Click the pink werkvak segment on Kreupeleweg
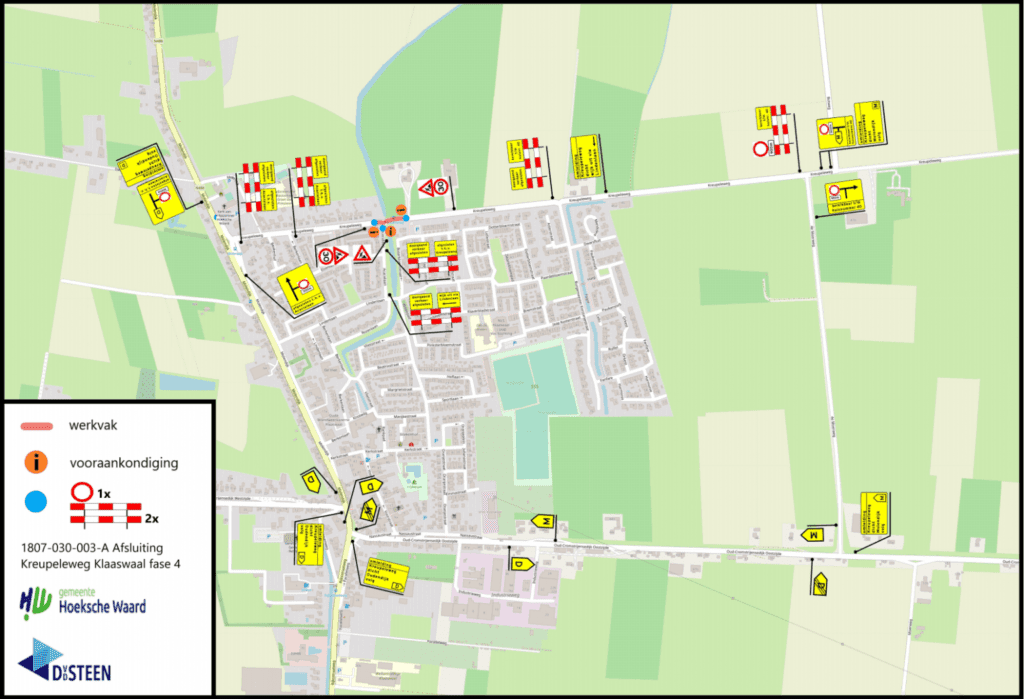Screen dimensions: 1024x699 [390, 222]
